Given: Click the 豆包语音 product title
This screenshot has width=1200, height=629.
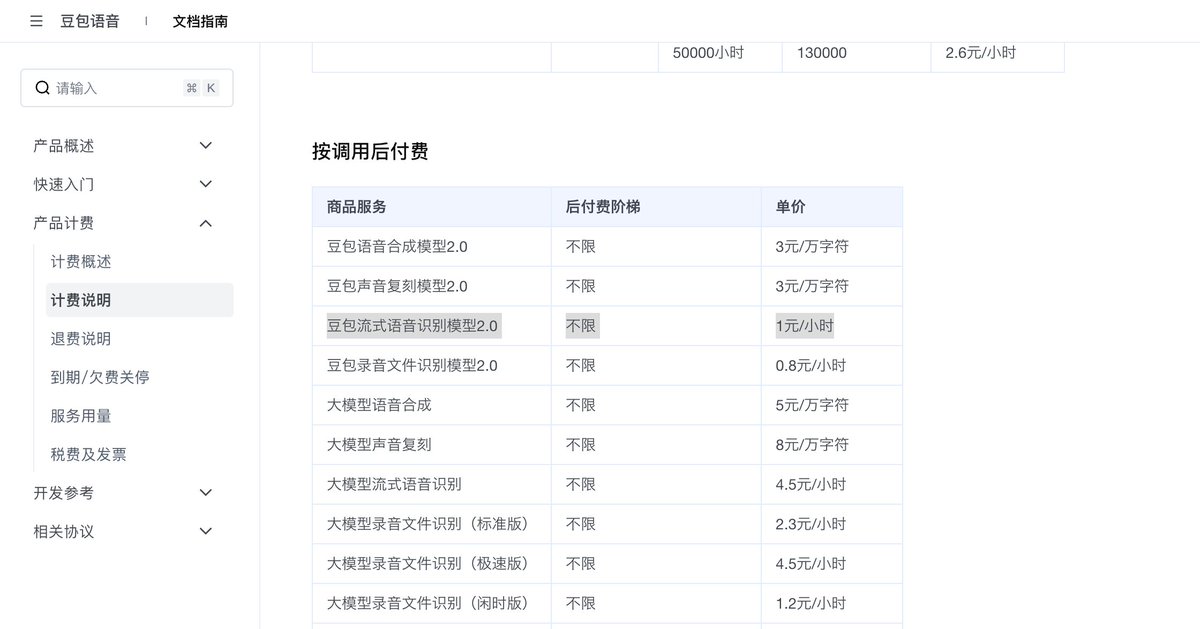Looking at the screenshot, I should [x=90, y=21].
